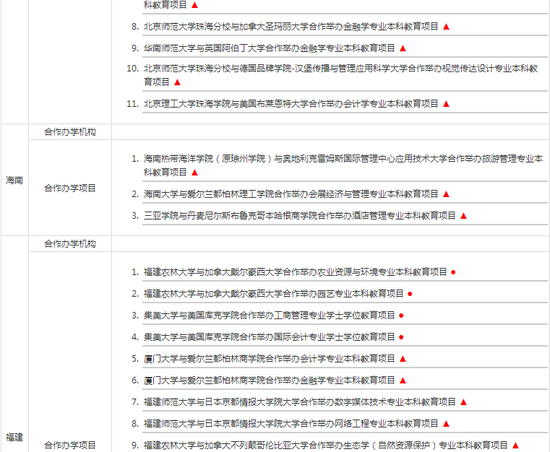The width and height of the screenshot is (550, 452).
Task: Click the red triangle after 北京理工大学珠海学院 accounting item
Action: tap(446, 104)
